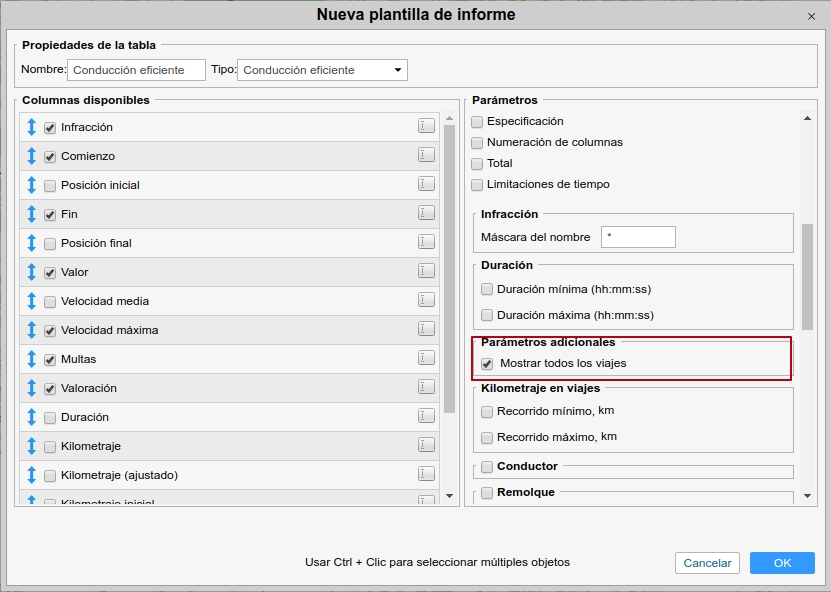Viewport: 831px width, 592px height.
Task: Click the reorder arrows icon beside Kilometraje
Action: point(31,446)
